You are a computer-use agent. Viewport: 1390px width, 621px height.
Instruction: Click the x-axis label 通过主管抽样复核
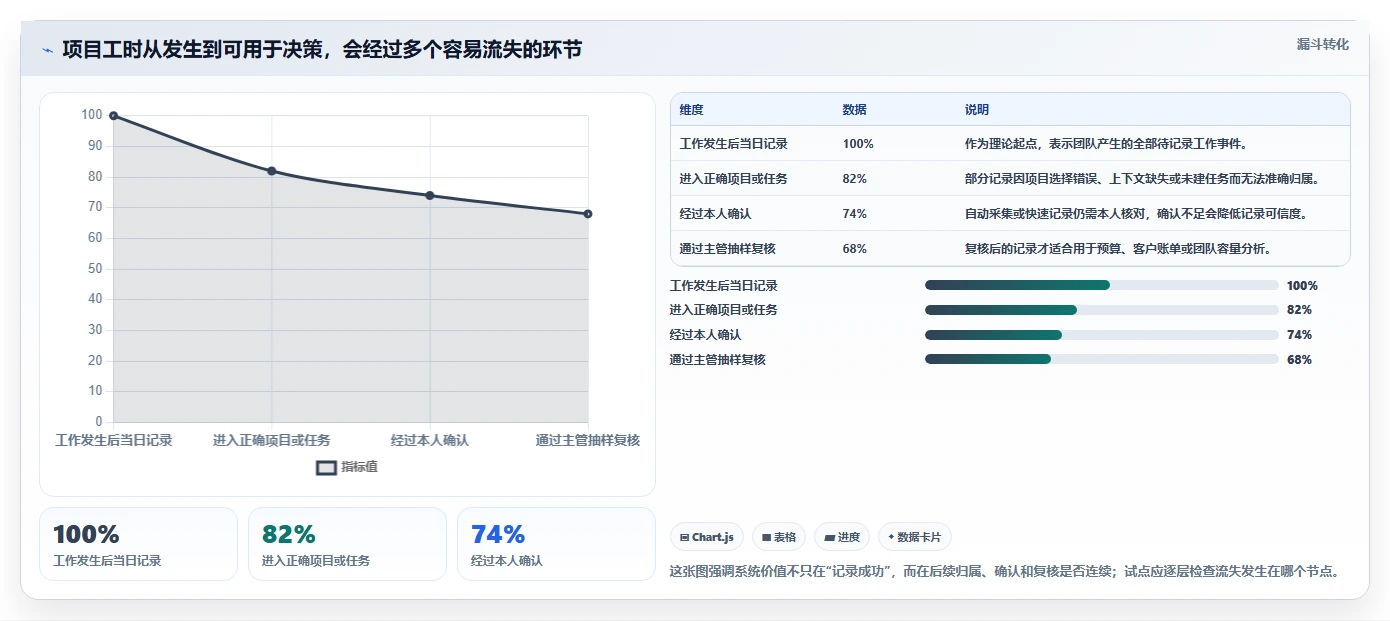tap(587, 440)
